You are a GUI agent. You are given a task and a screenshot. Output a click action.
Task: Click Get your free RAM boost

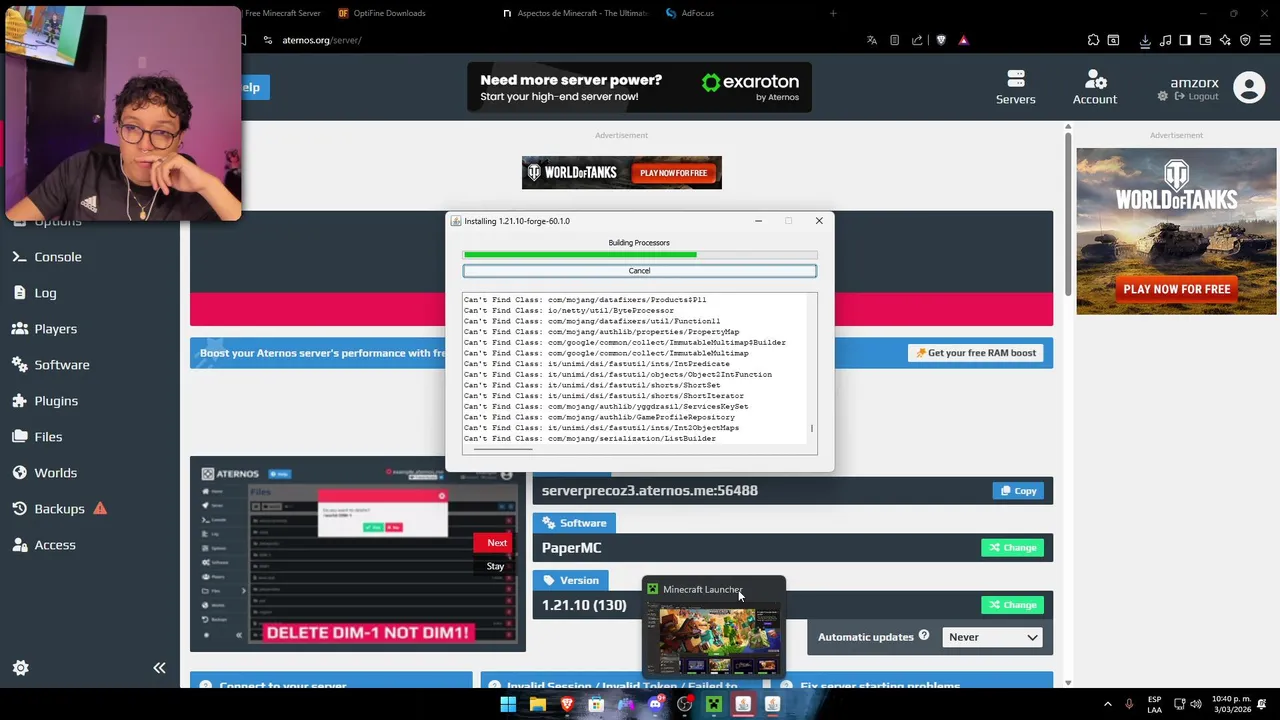click(976, 353)
